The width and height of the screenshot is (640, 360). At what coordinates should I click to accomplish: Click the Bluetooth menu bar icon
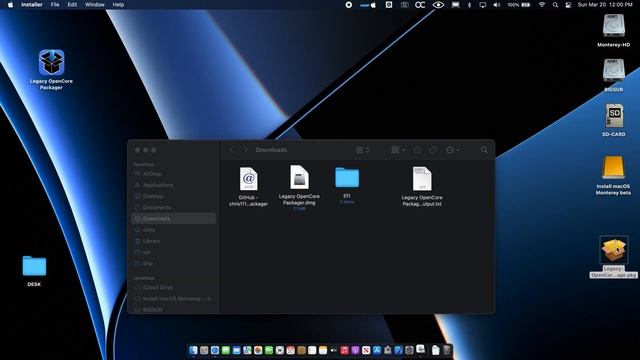tap(469, 5)
